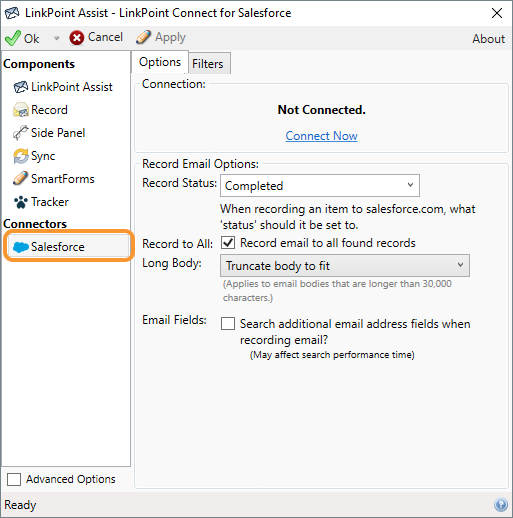Open the Sync component settings
The width and height of the screenshot is (513, 518).
click(34, 156)
